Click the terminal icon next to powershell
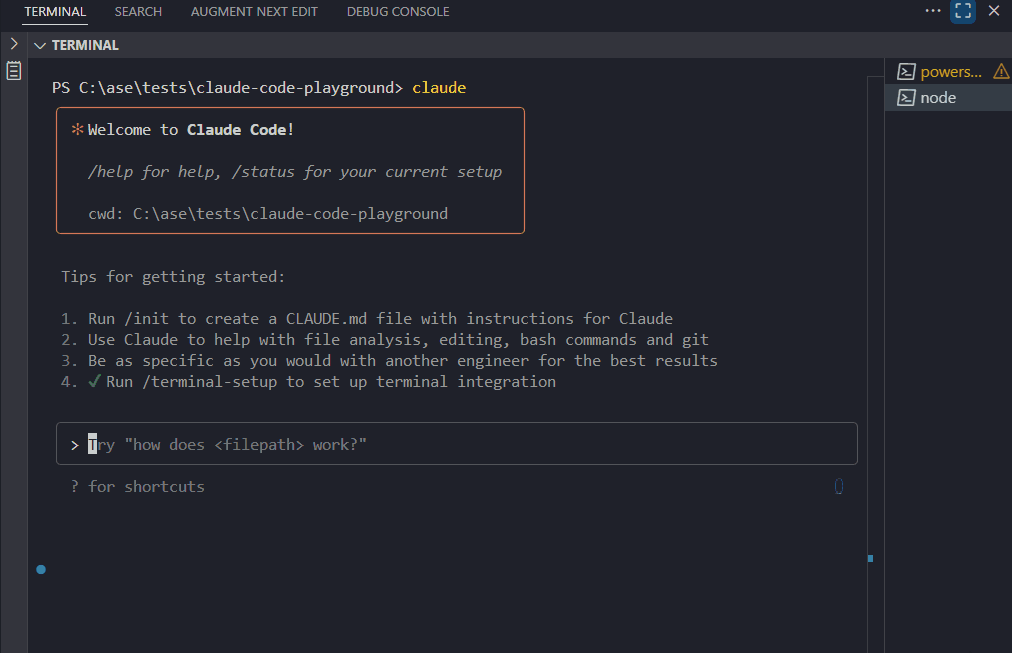Image resolution: width=1012 pixels, height=653 pixels. coord(906,72)
